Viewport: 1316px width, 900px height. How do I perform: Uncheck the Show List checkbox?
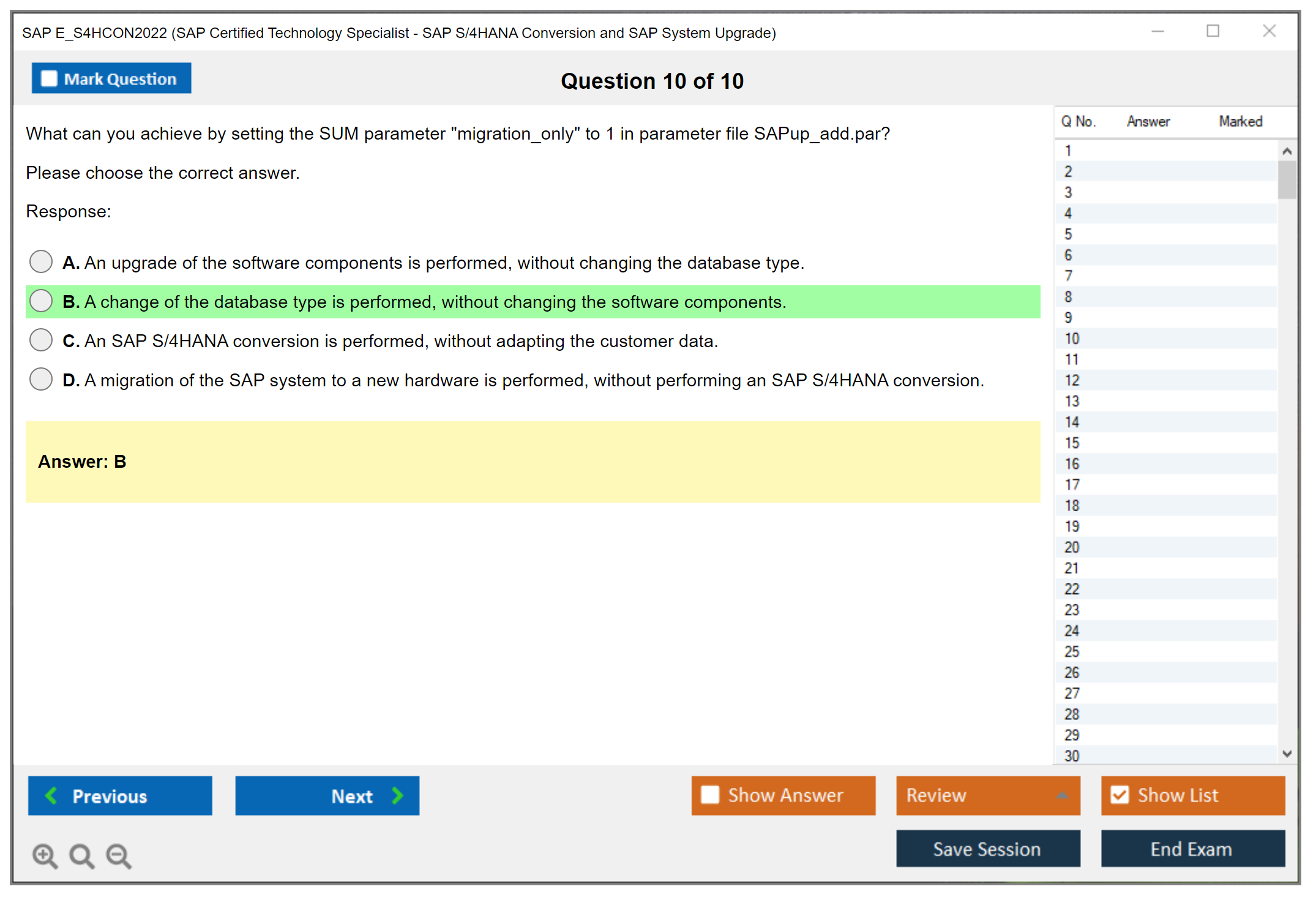point(1120,795)
